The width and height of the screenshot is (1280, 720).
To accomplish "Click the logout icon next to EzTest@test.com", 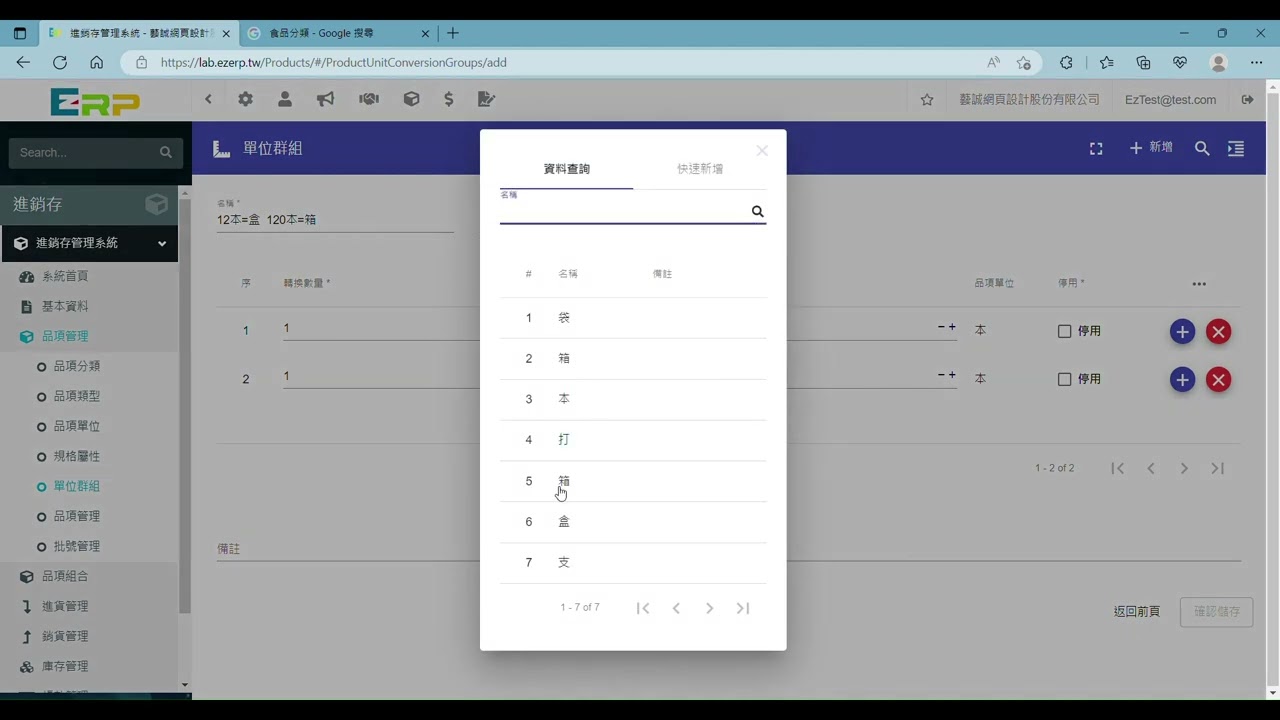I will coord(1247,100).
